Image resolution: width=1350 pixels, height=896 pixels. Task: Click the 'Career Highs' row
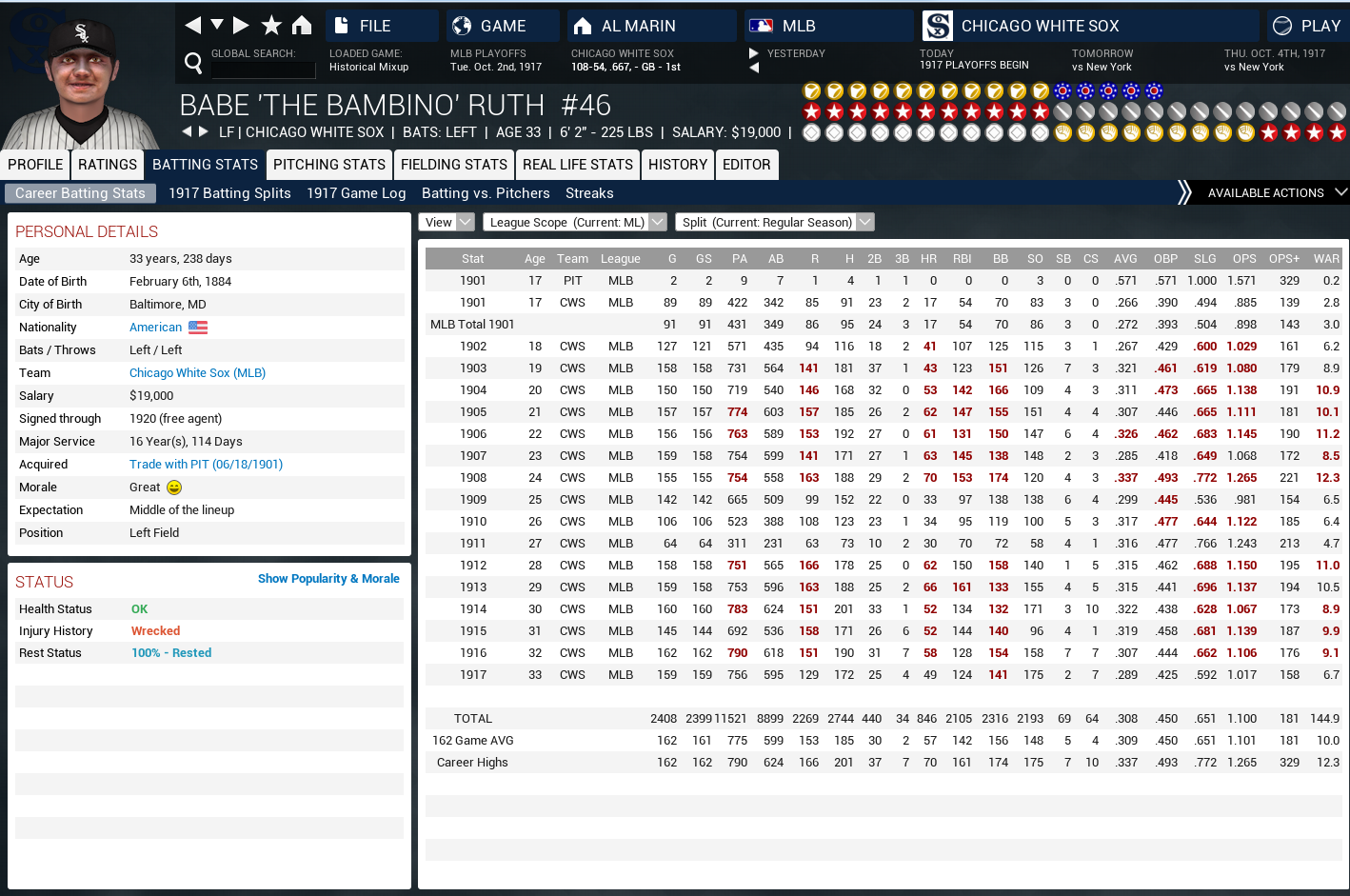coord(883,763)
